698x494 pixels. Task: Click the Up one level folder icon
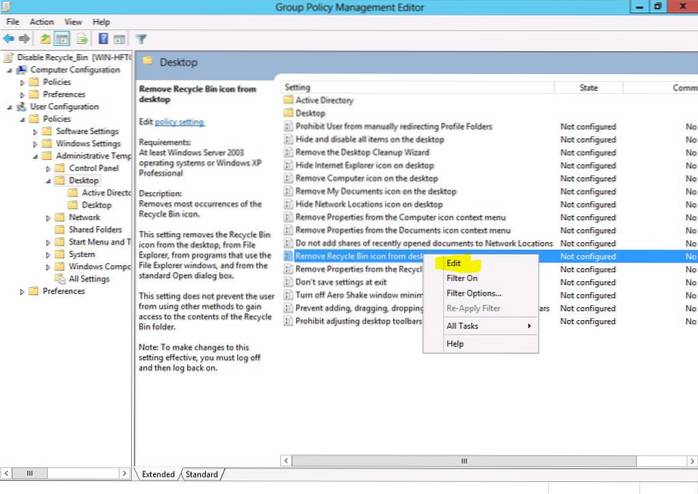46,39
